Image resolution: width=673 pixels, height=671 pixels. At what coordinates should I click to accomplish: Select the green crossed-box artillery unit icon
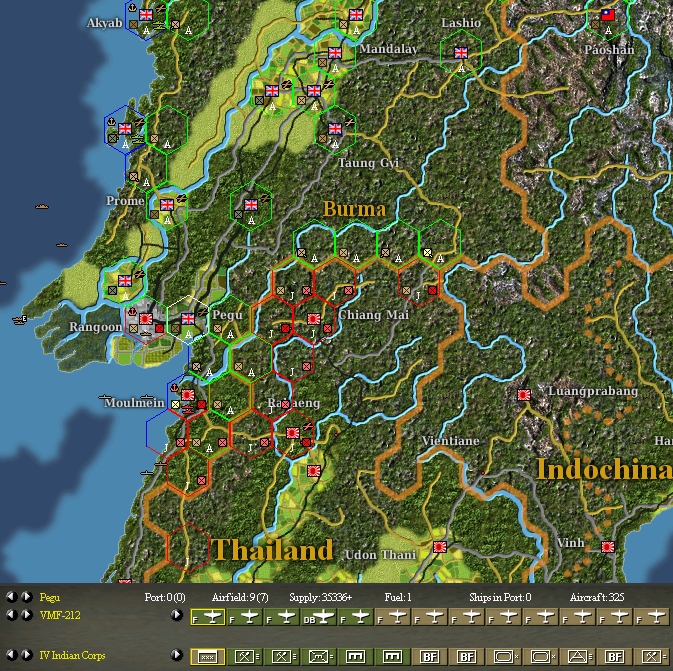318,656
